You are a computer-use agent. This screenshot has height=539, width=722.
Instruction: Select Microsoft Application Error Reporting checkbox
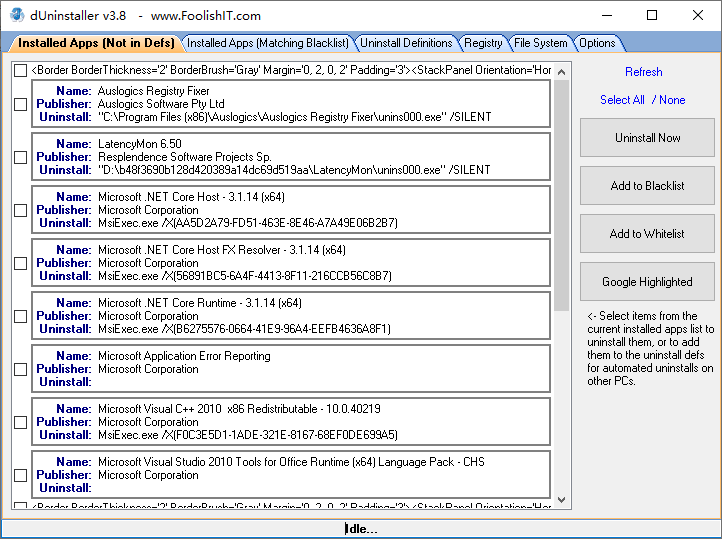pyautogui.click(x=20, y=369)
